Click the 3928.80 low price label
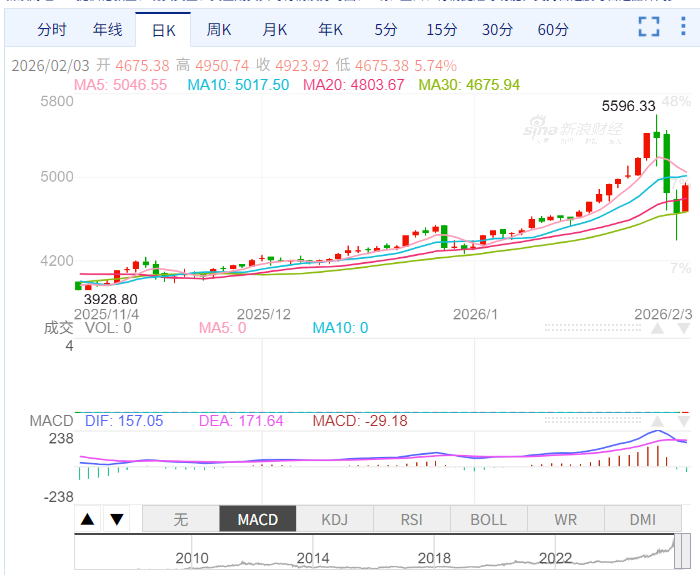700x575 pixels. coord(111,299)
